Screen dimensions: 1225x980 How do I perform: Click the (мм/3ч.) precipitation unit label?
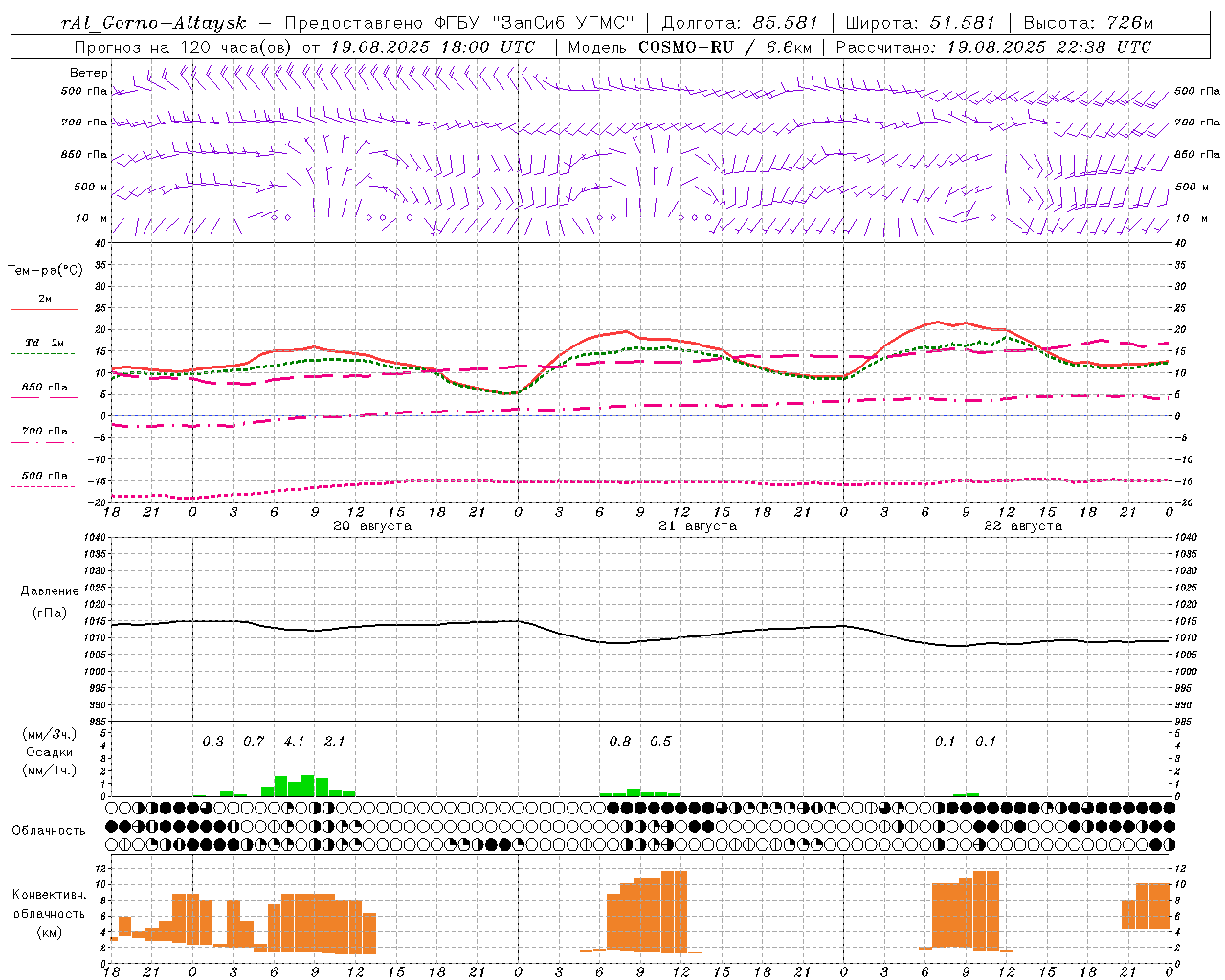click(50, 734)
